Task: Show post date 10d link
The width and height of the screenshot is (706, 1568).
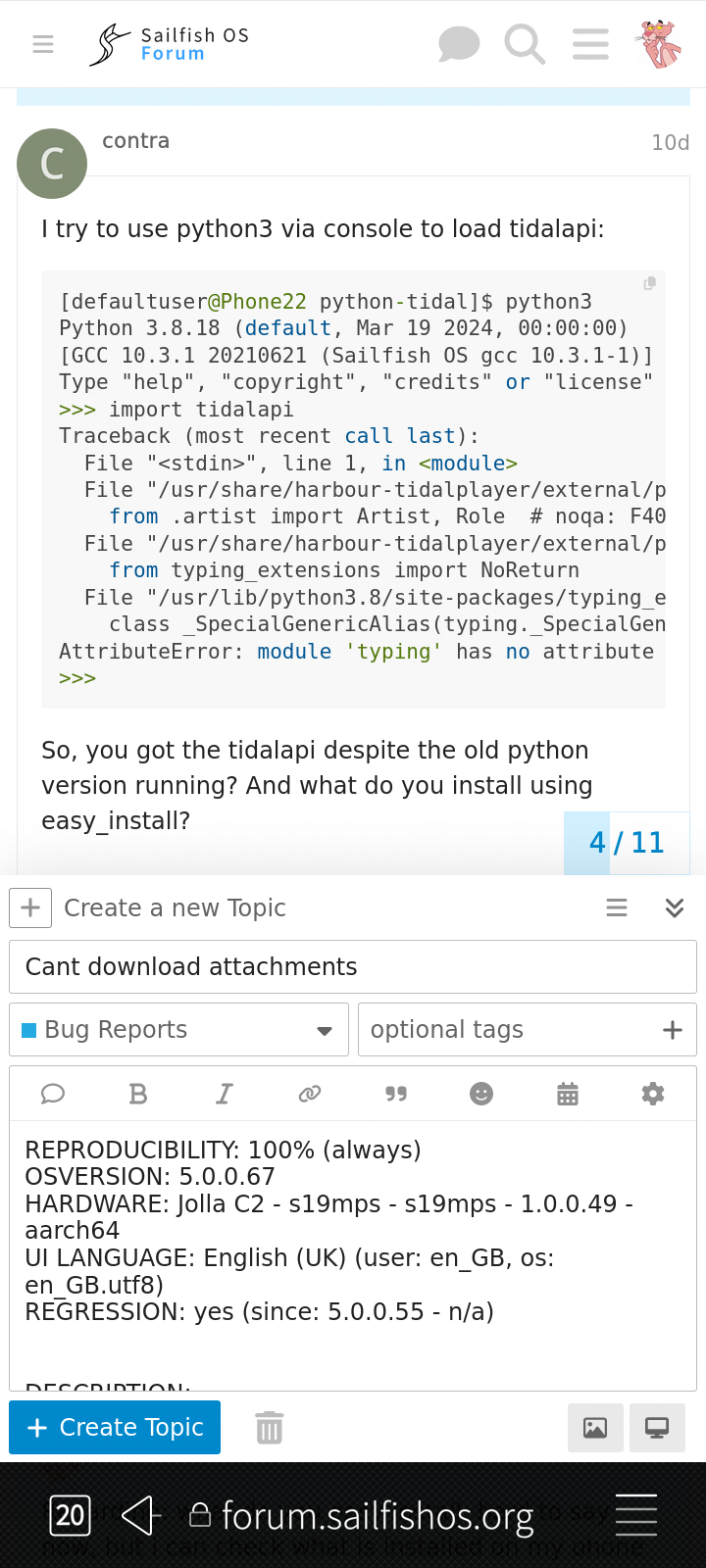Action: (671, 143)
